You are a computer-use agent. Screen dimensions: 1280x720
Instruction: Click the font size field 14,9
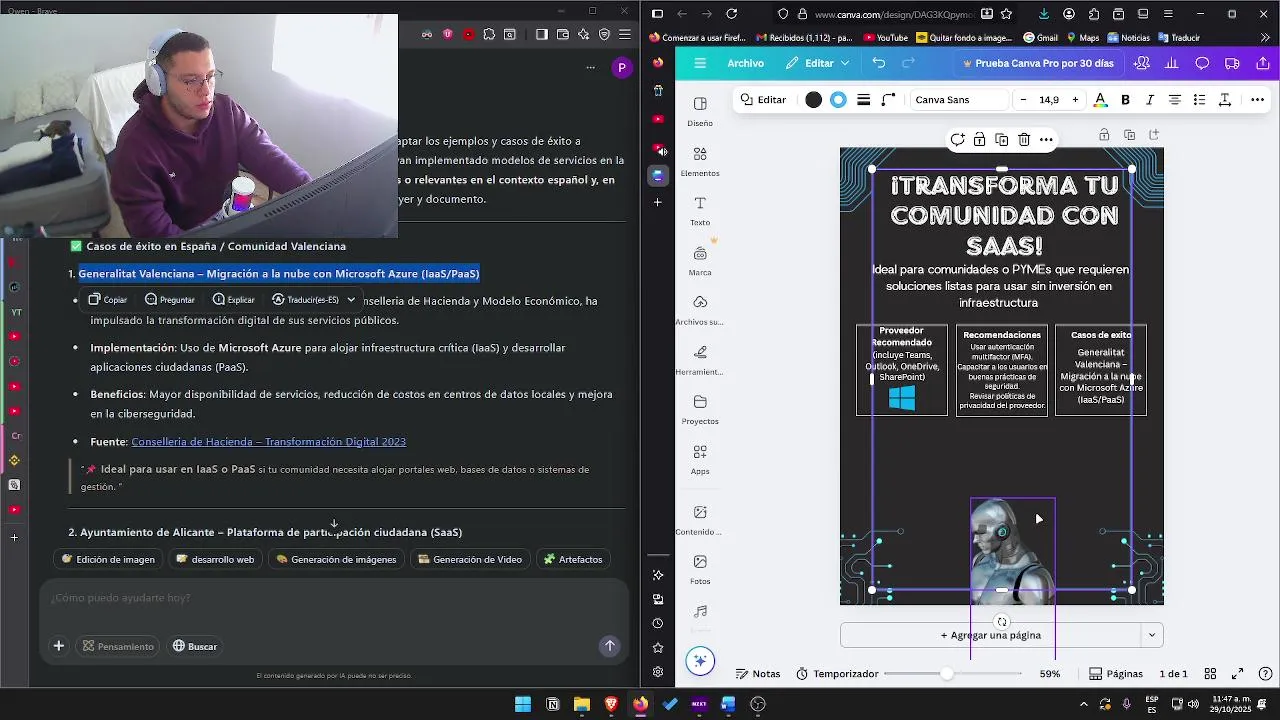(x=1049, y=100)
